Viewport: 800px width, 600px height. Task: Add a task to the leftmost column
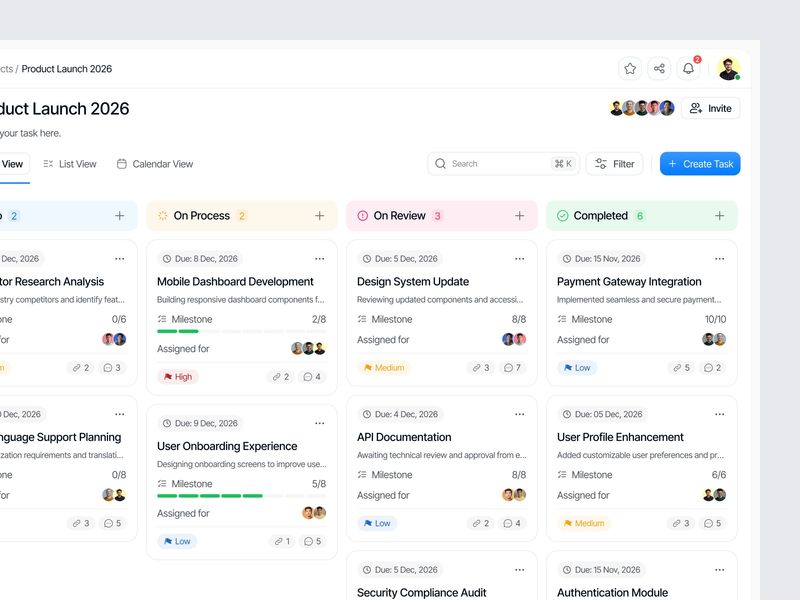tap(119, 216)
